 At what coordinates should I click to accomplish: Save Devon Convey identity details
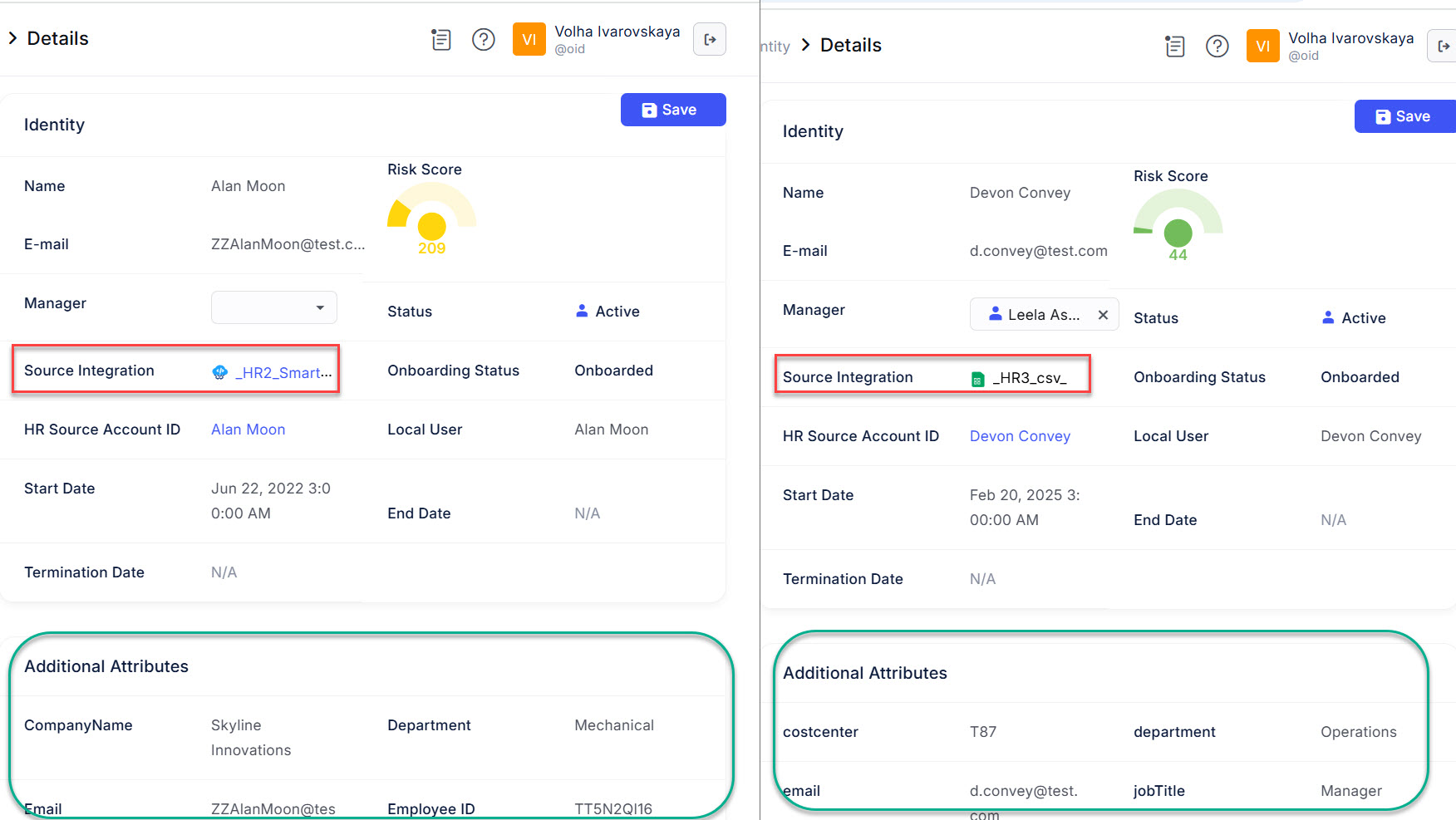[1404, 116]
